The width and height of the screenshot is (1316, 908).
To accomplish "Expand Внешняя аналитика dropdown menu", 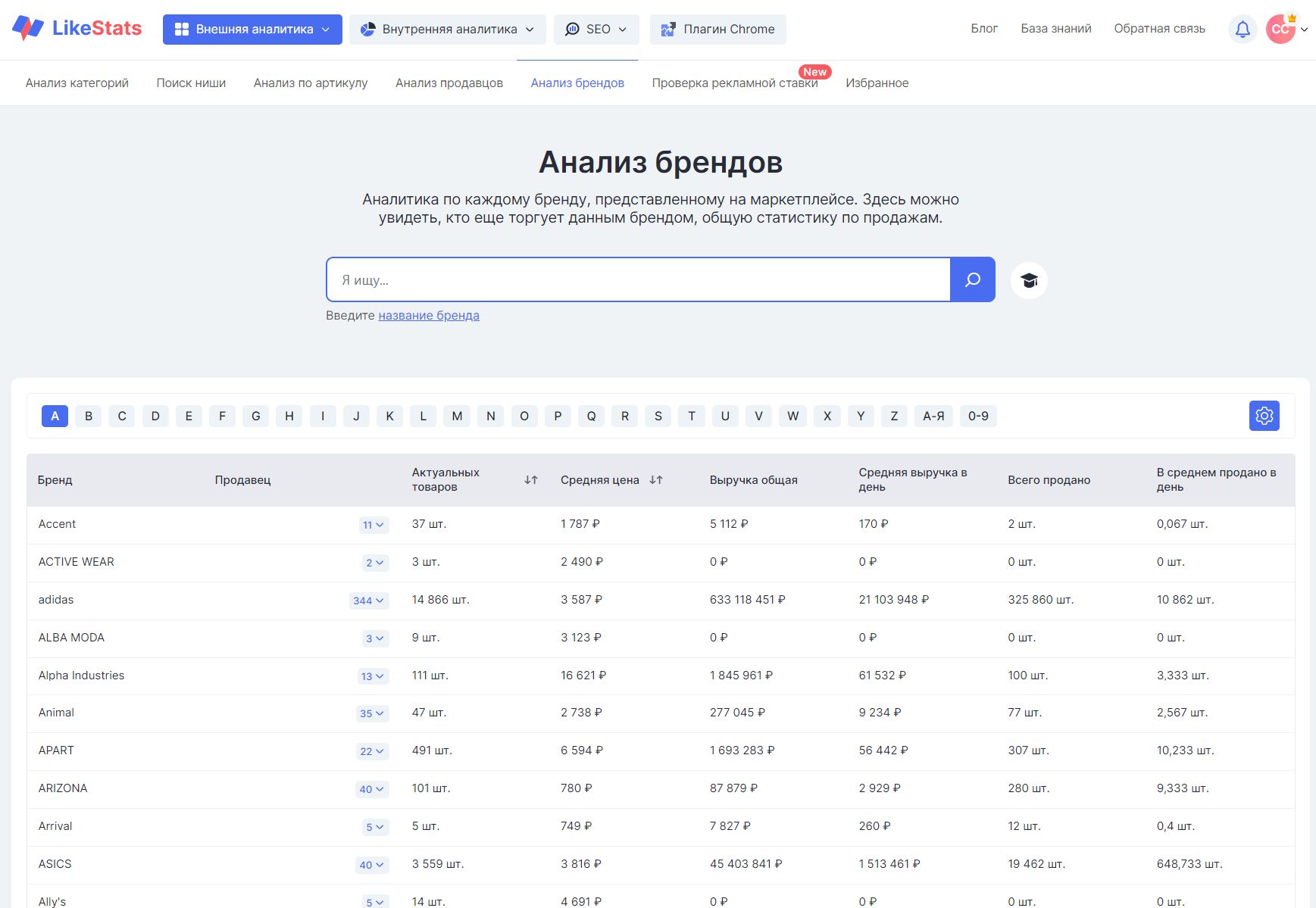I will pos(252,30).
